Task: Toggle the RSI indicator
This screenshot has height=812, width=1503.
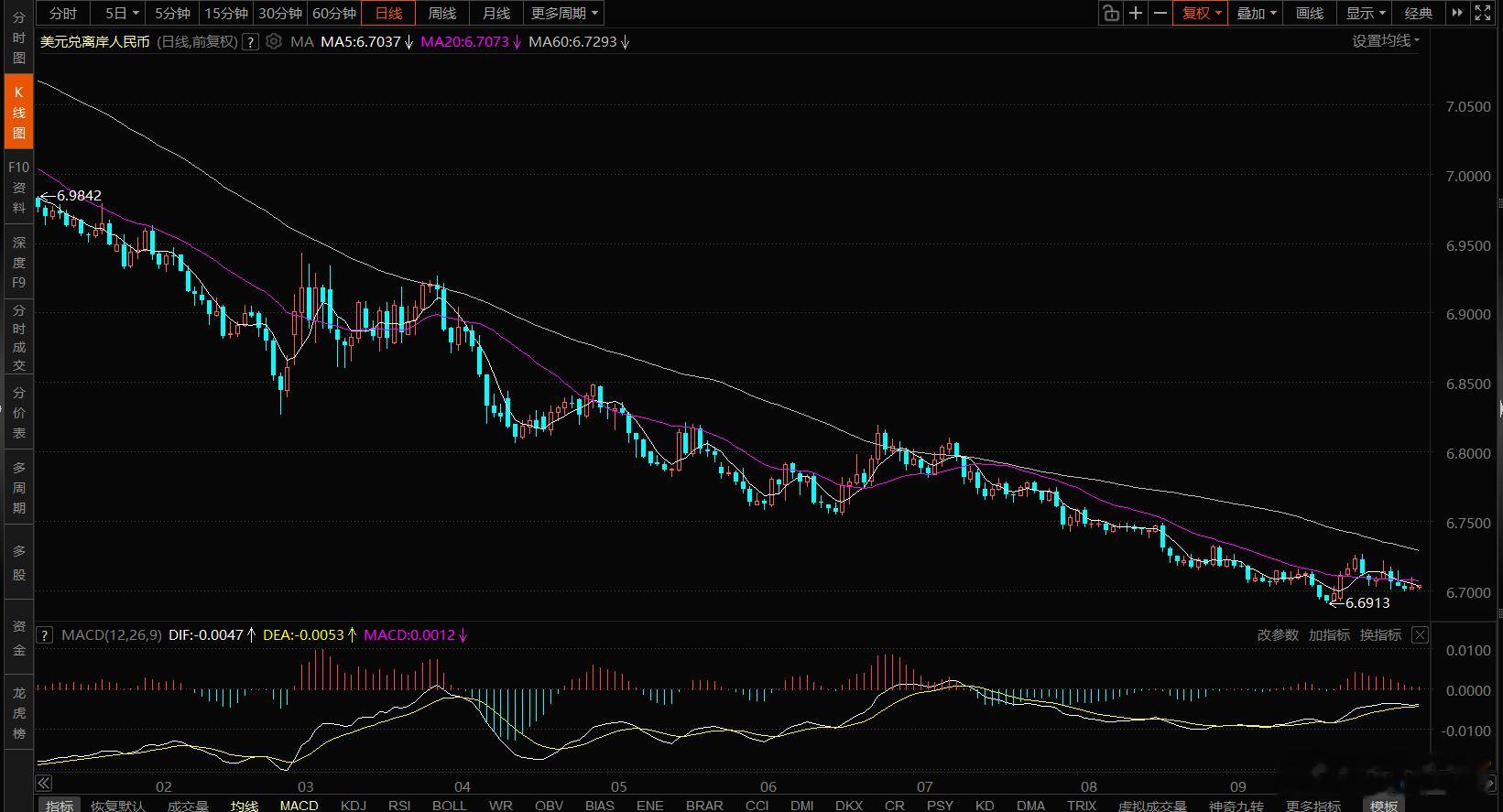Action: pos(399,805)
